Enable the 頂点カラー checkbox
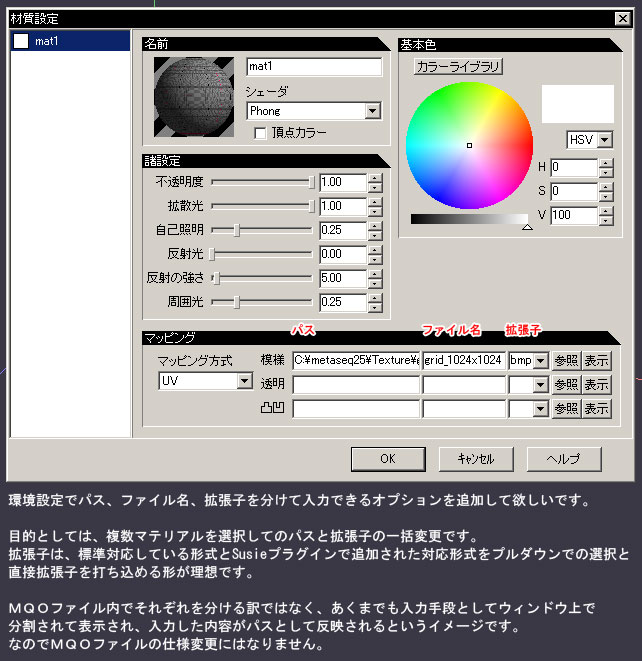Image resolution: width=642 pixels, height=661 pixels. click(x=260, y=133)
